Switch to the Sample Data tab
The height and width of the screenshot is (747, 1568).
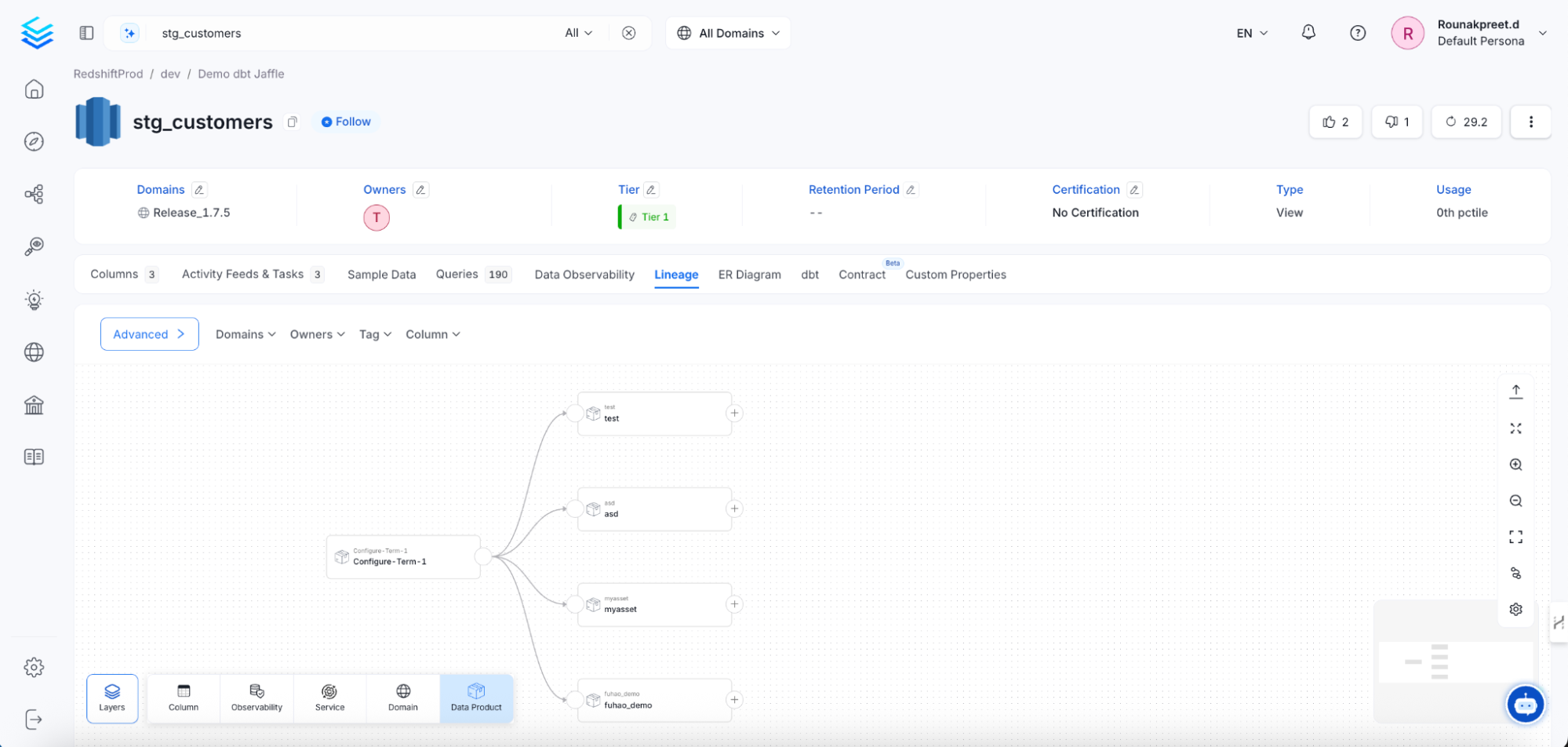[x=381, y=274]
